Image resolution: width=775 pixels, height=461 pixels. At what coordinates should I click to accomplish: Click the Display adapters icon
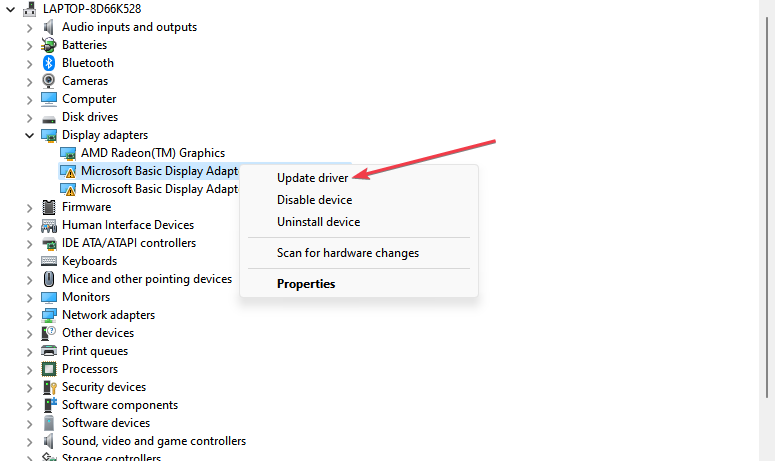(48, 135)
